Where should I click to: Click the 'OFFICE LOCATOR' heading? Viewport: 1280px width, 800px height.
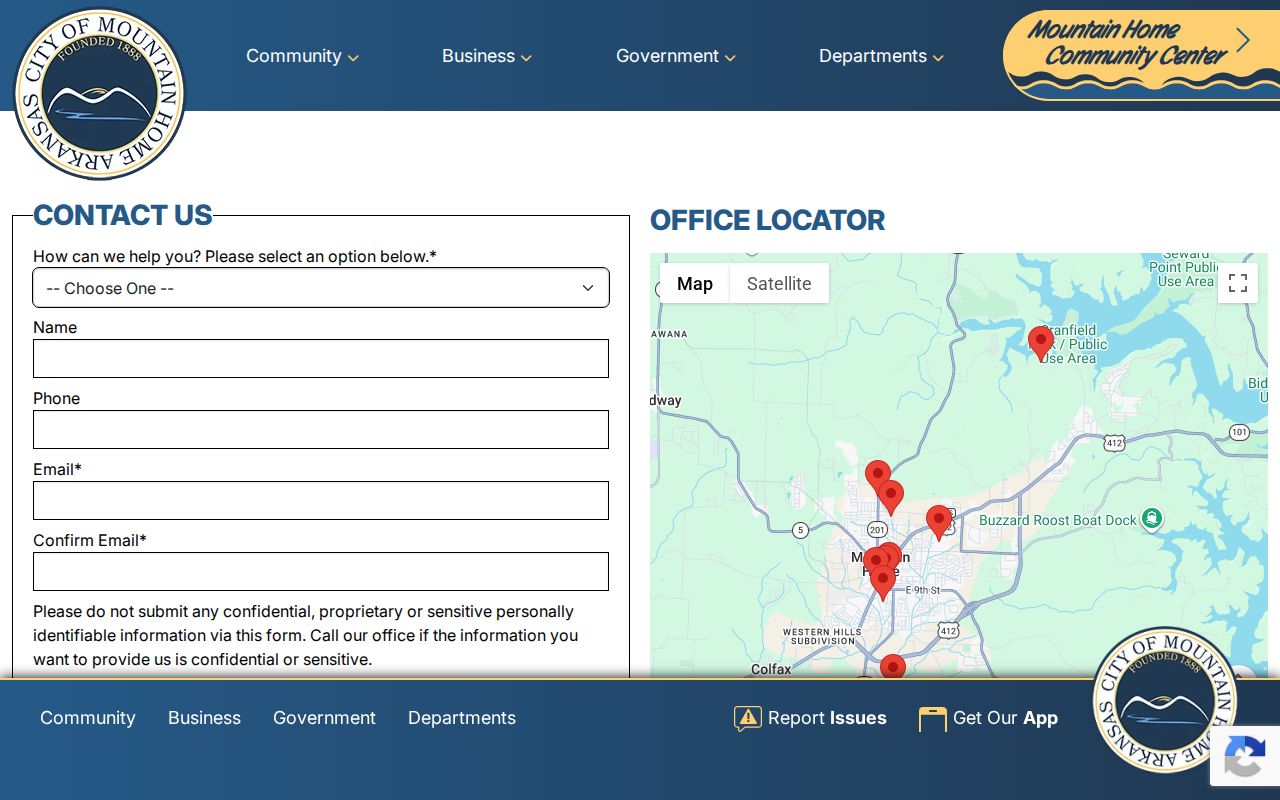click(x=768, y=220)
